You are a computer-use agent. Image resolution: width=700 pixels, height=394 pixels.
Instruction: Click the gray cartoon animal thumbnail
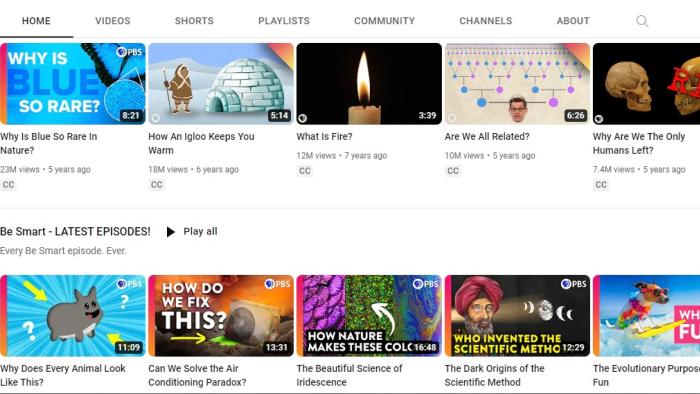73,316
